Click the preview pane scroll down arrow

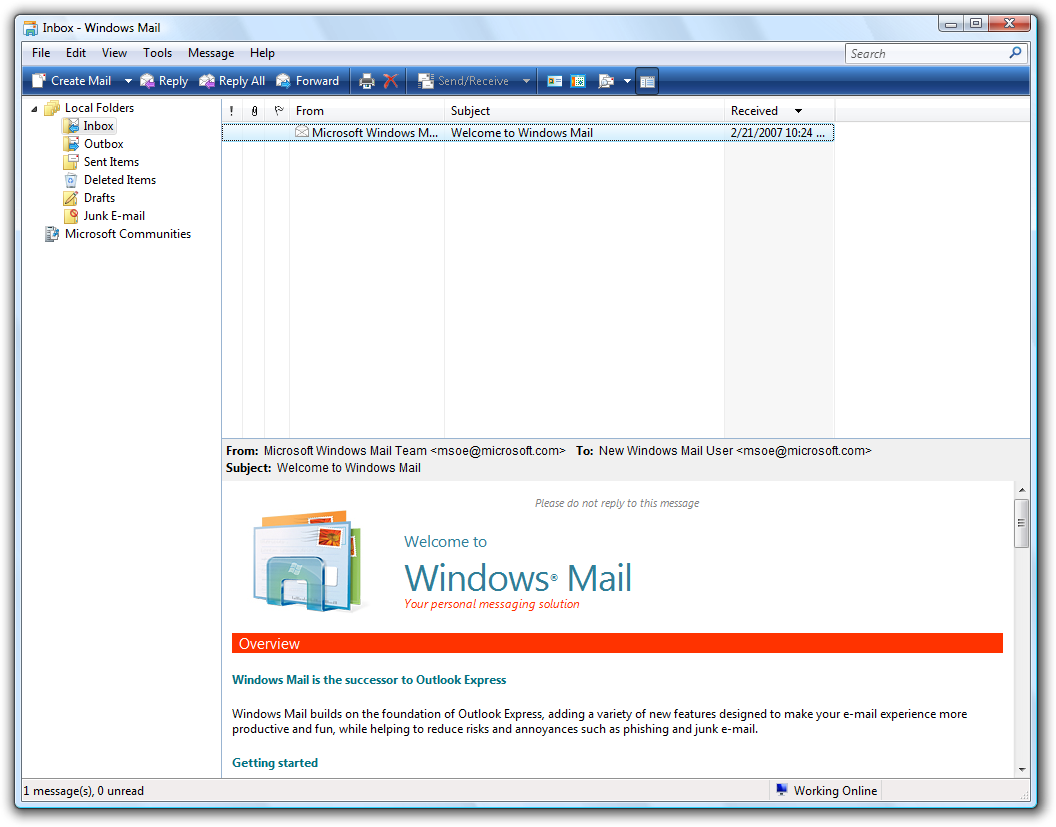point(1022,769)
